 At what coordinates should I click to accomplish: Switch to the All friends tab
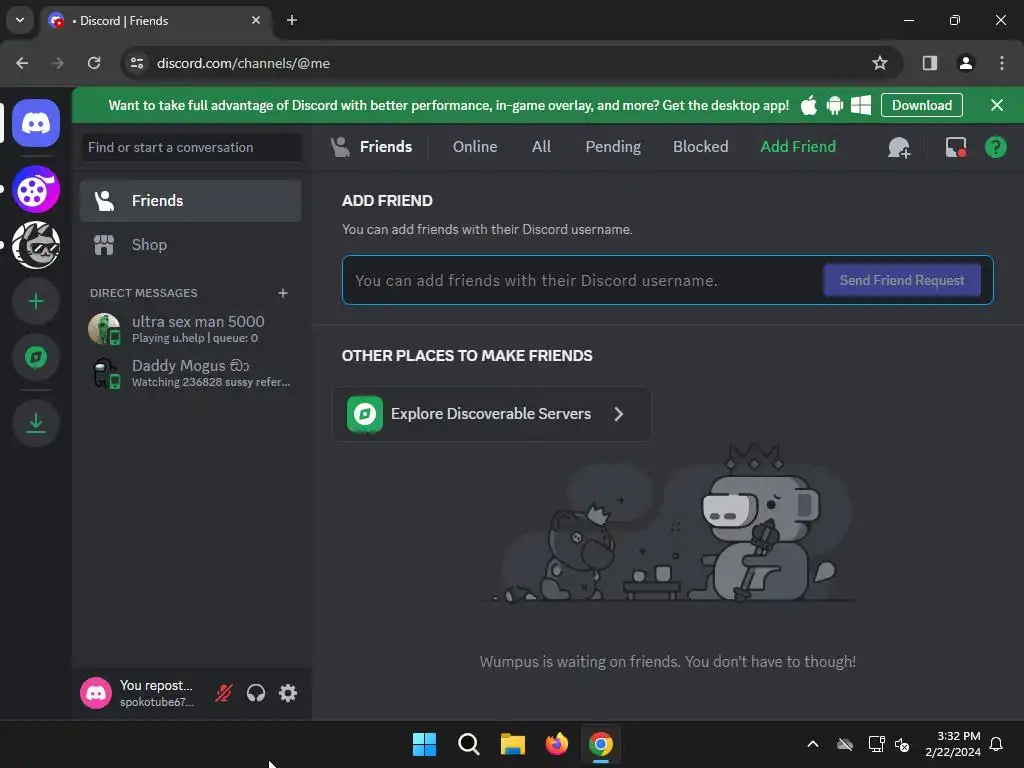(541, 147)
